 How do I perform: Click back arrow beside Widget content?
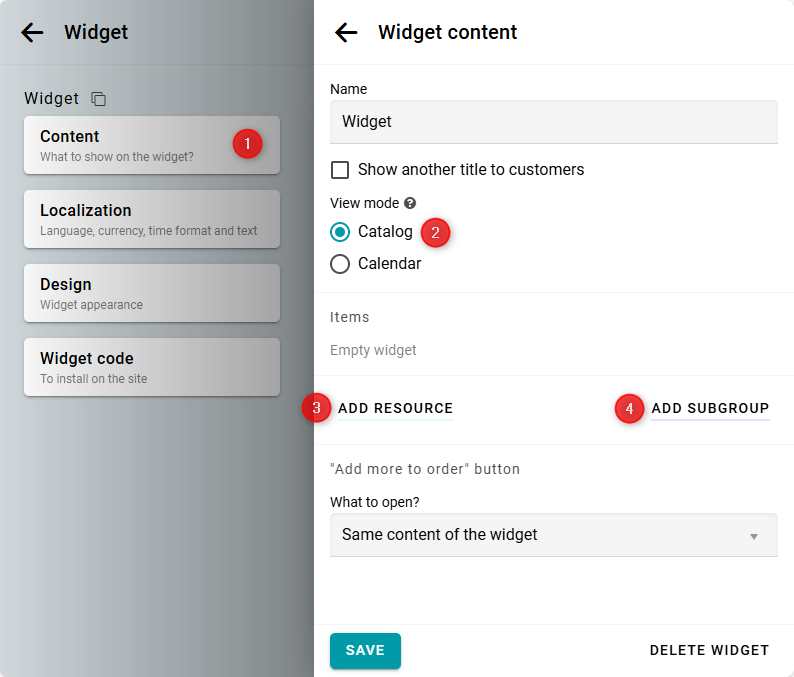346,32
